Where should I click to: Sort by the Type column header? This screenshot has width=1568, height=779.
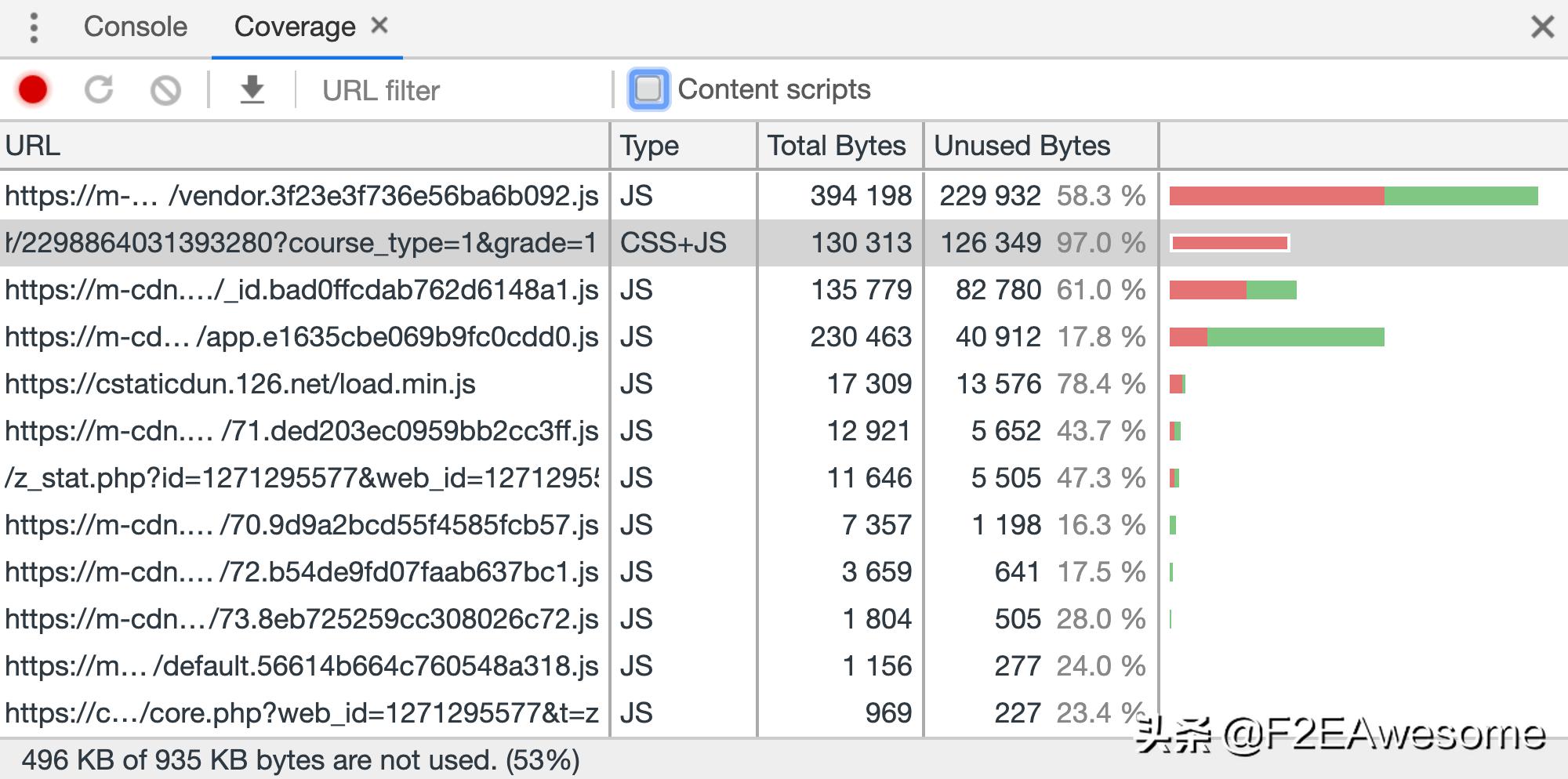click(683, 146)
